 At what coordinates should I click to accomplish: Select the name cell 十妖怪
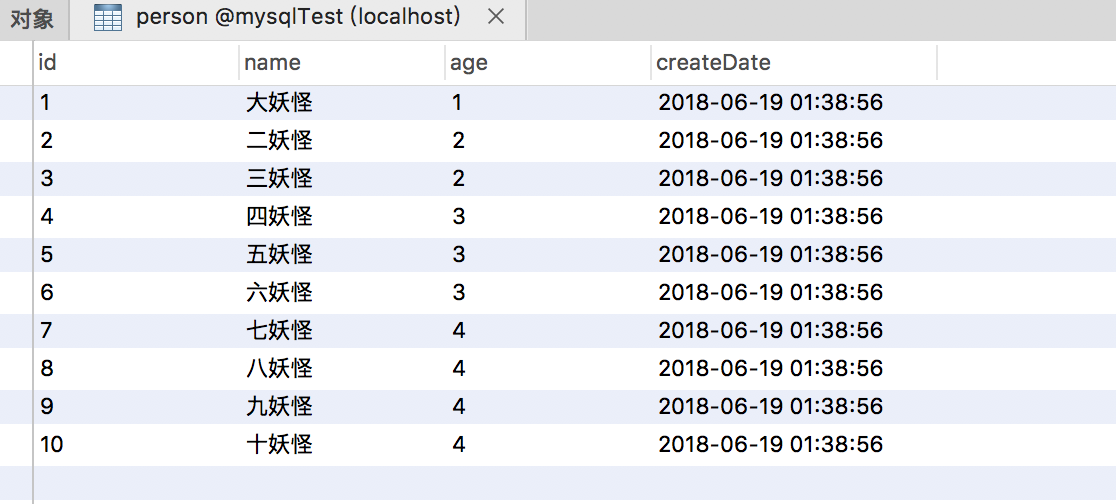[x=279, y=445]
